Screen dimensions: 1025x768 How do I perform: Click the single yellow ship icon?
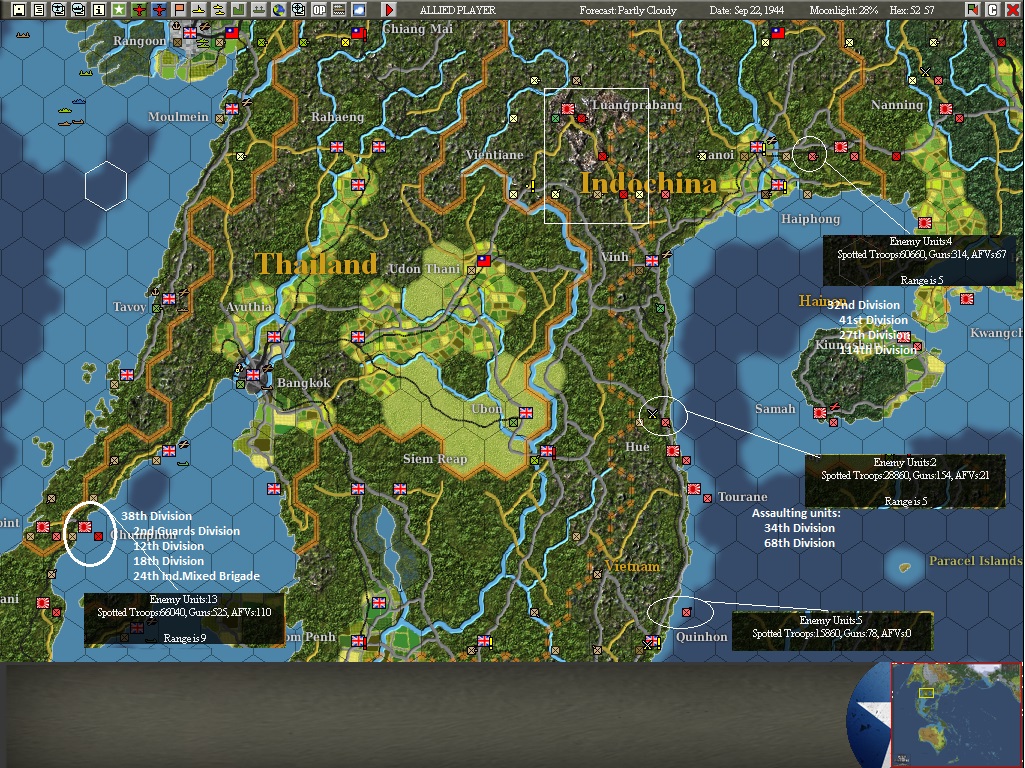click(198, 10)
